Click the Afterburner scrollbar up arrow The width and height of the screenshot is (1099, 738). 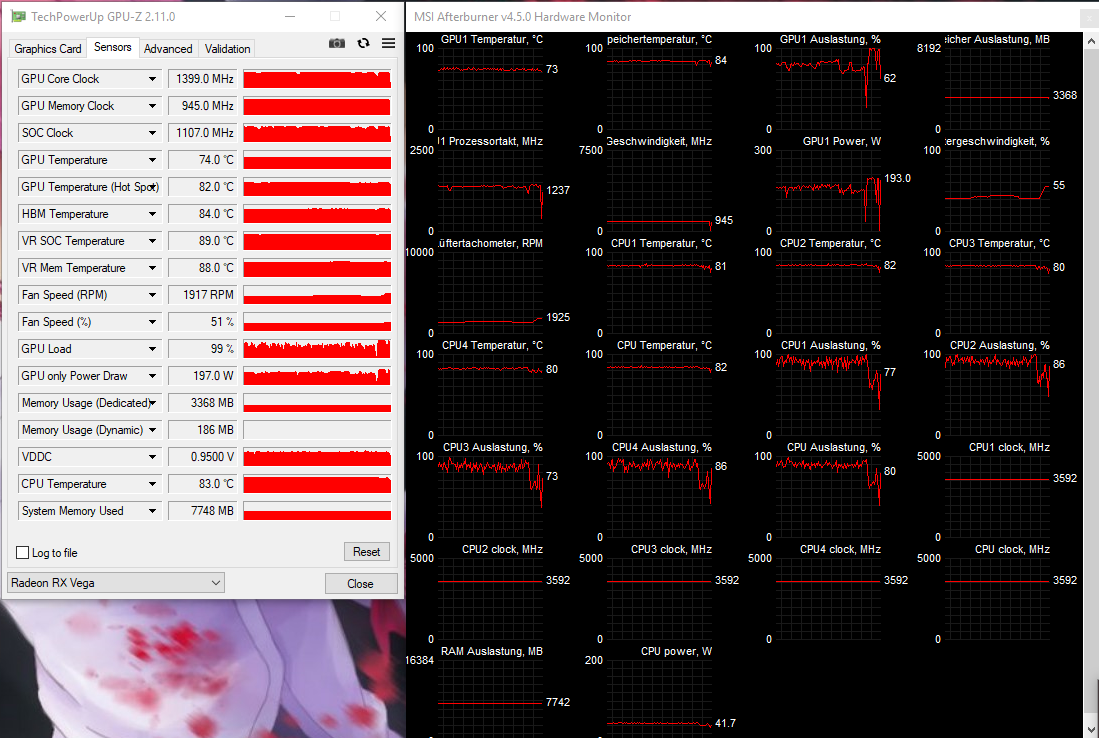point(1091,41)
